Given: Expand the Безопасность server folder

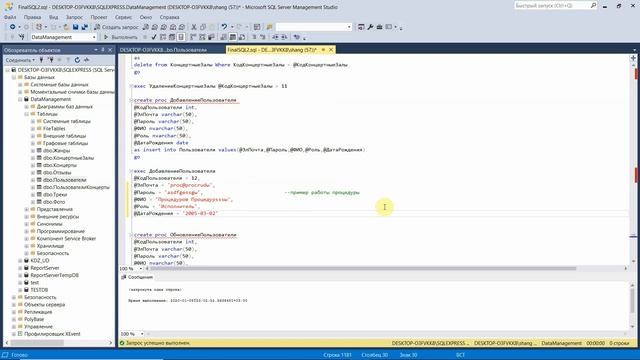Looking at the screenshot, I should [13, 298].
